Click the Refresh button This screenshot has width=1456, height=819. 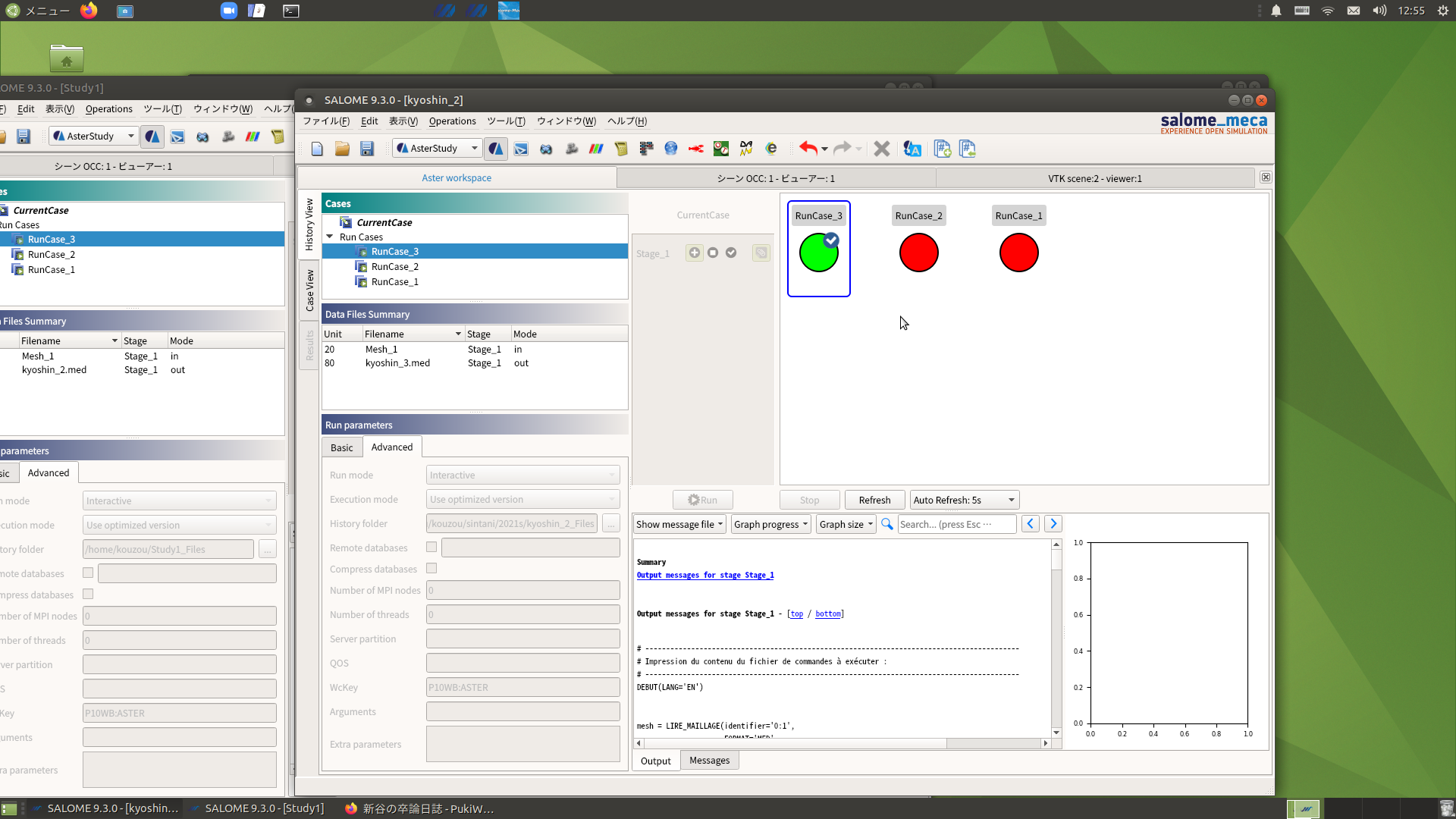[x=874, y=500]
